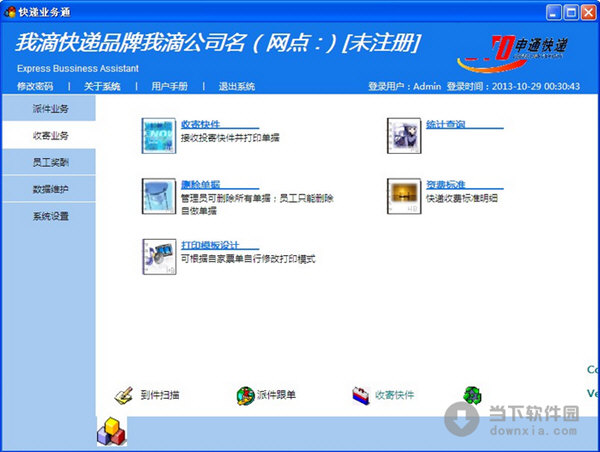Click the 收寄快件 briefcase icon
Image resolution: width=600 pixels, height=452 pixels.
click(361, 395)
